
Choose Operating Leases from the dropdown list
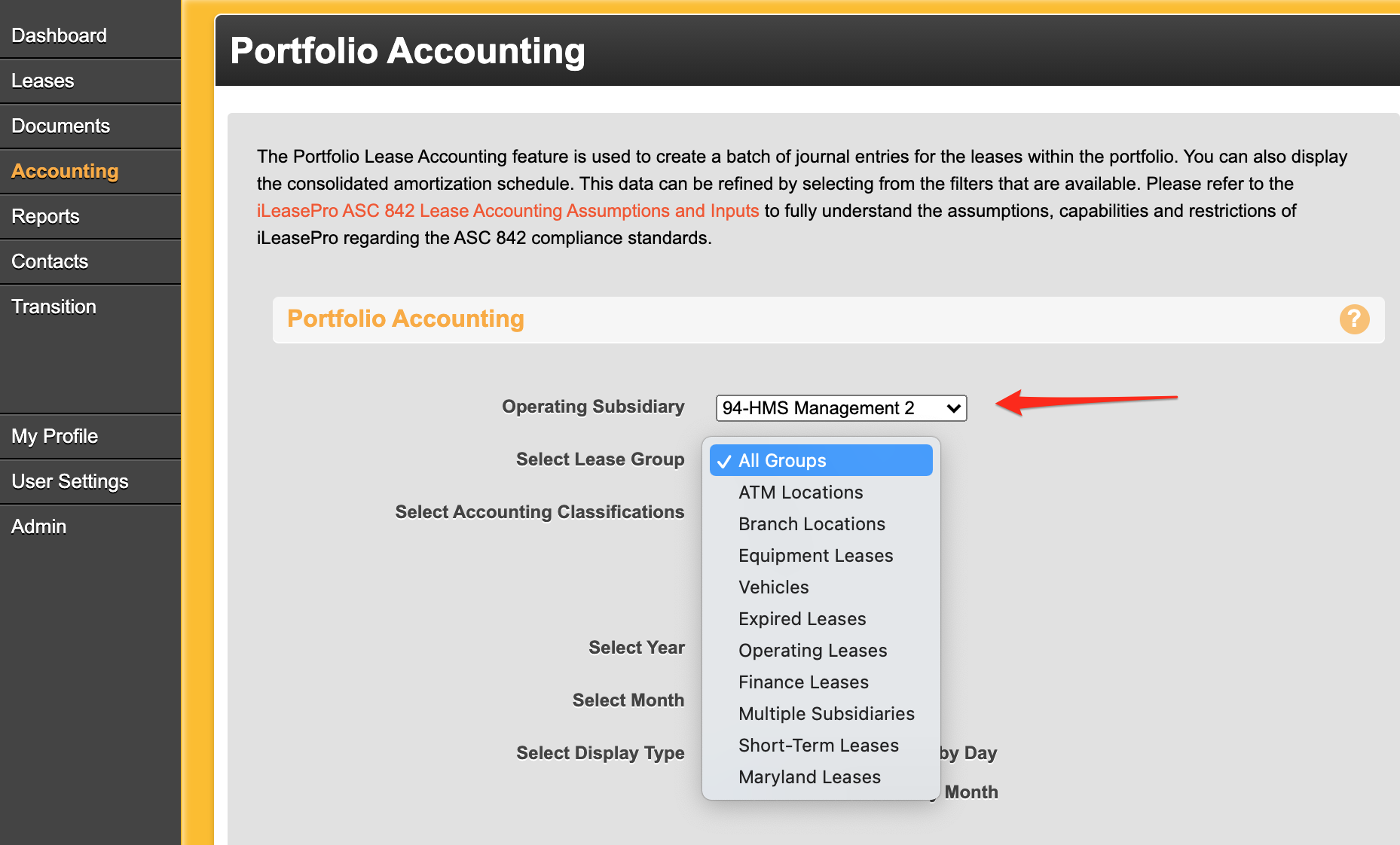click(821, 651)
